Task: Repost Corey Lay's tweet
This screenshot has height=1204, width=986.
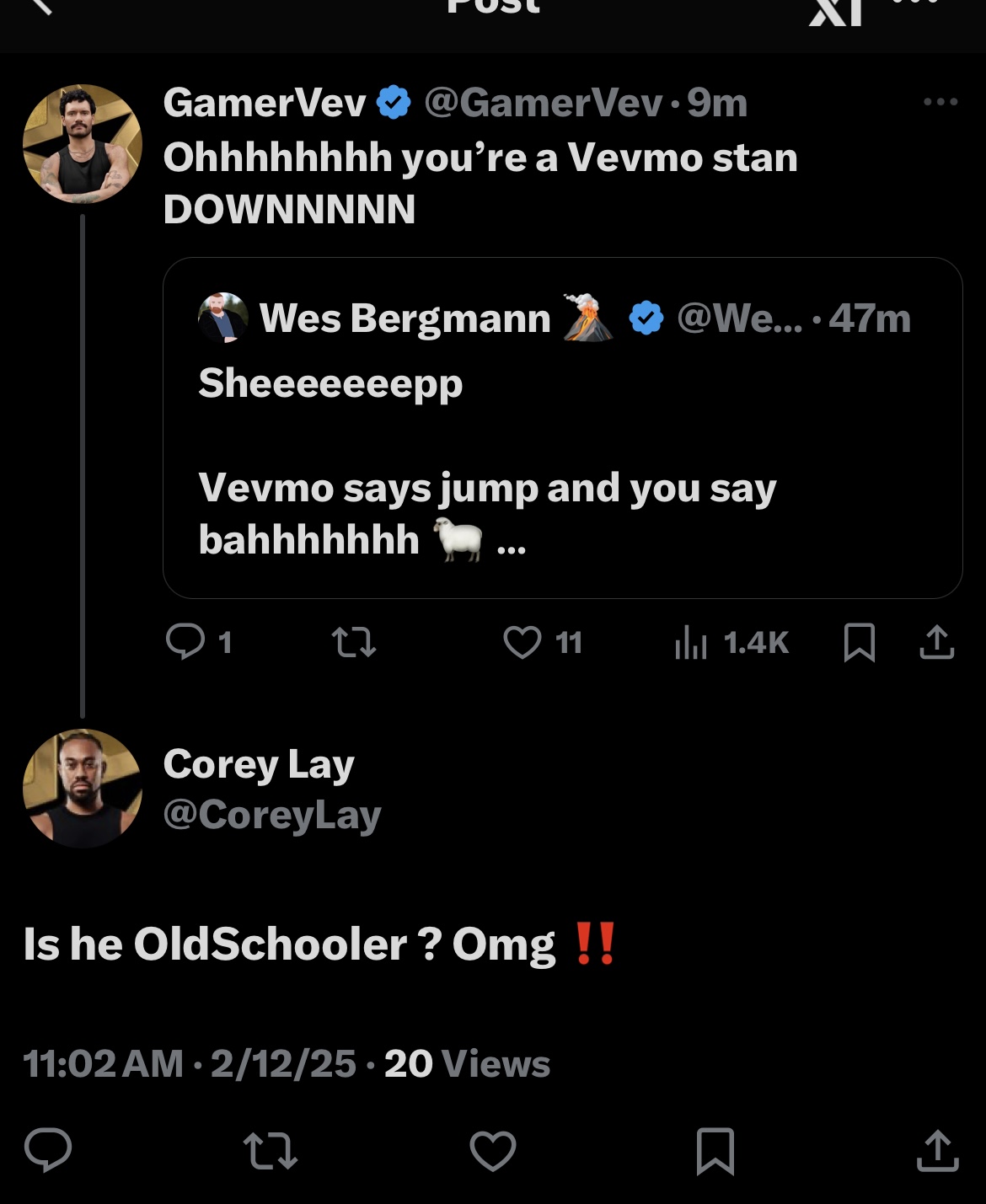Action: (x=270, y=1151)
